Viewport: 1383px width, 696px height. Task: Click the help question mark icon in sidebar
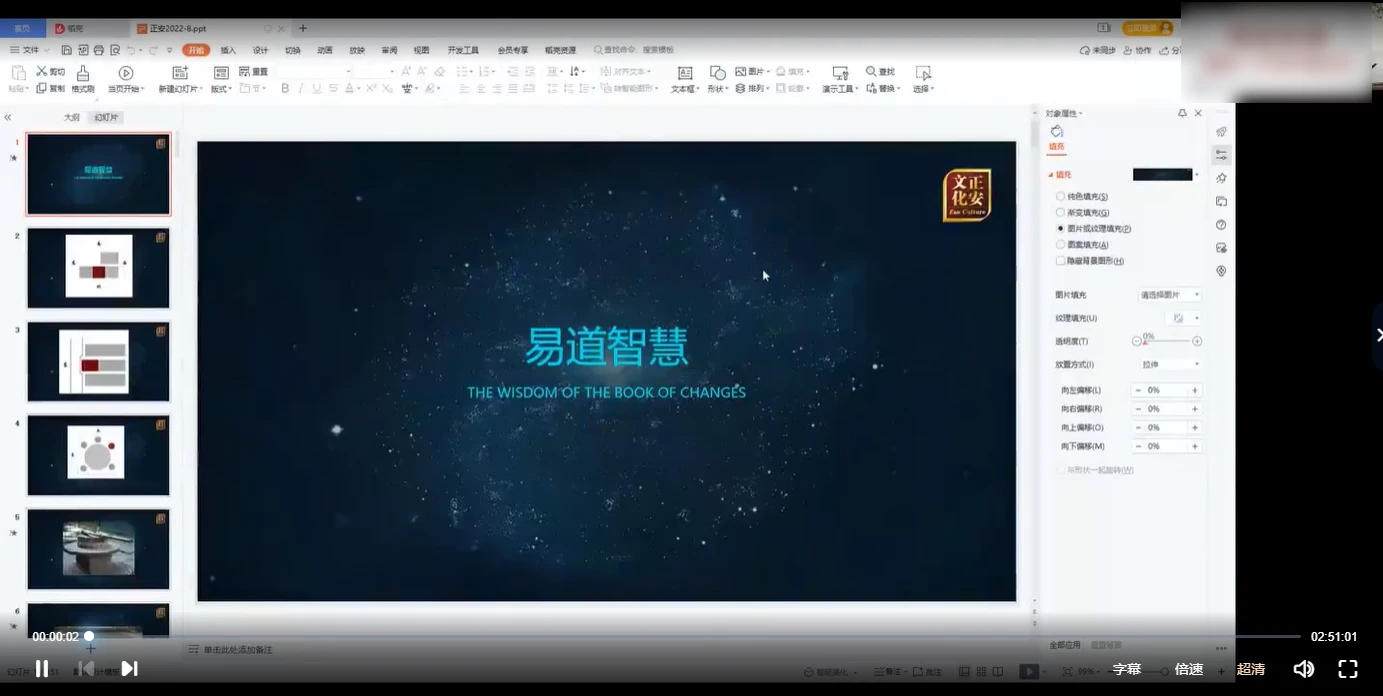(x=1221, y=225)
